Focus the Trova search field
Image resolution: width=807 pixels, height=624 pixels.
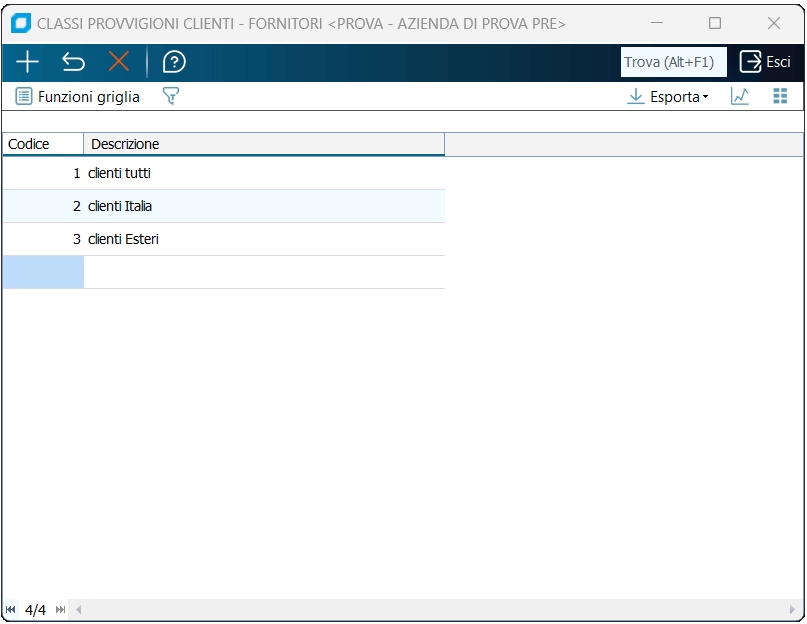(673, 62)
